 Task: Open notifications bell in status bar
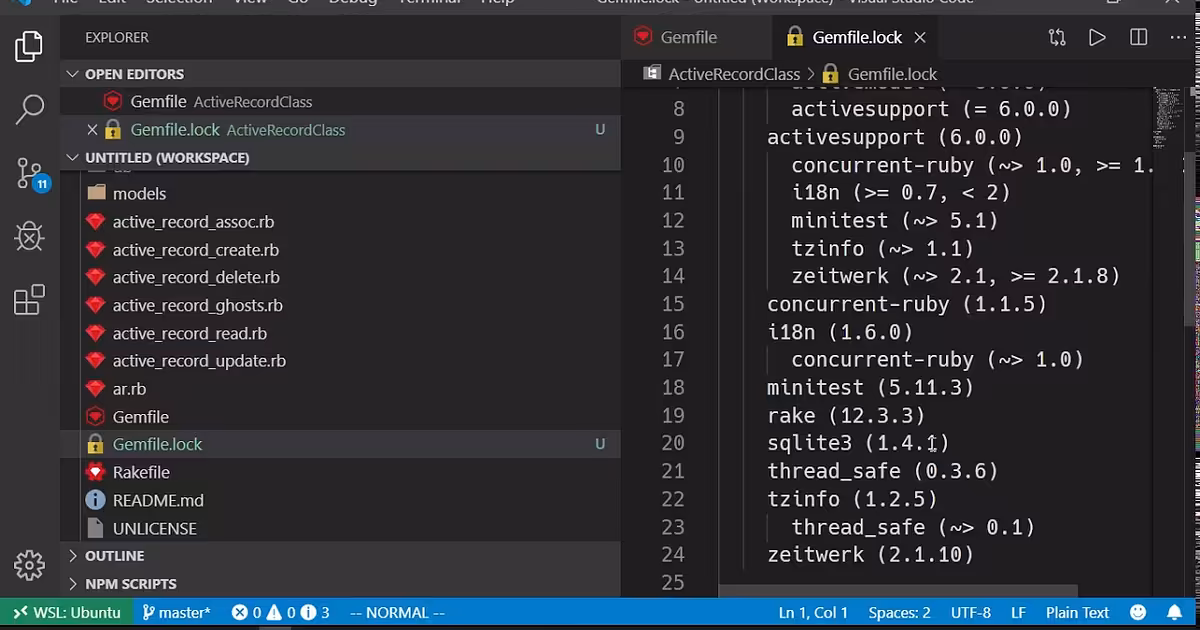pos(1174,613)
